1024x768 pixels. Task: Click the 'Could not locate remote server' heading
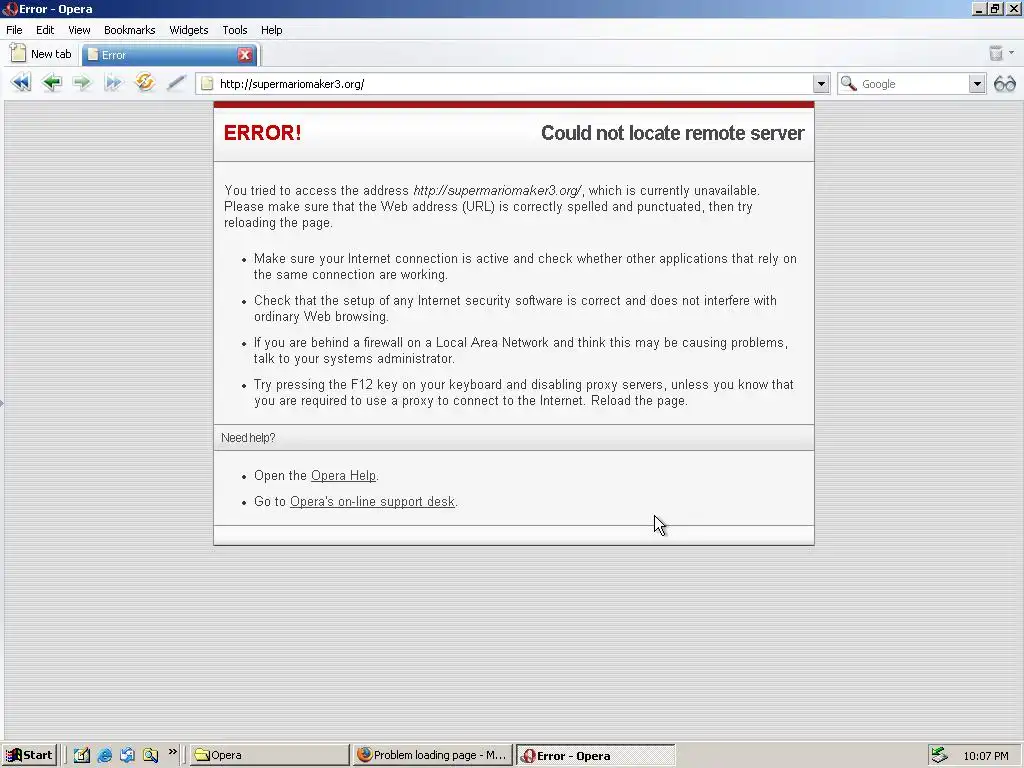(x=673, y=133)
